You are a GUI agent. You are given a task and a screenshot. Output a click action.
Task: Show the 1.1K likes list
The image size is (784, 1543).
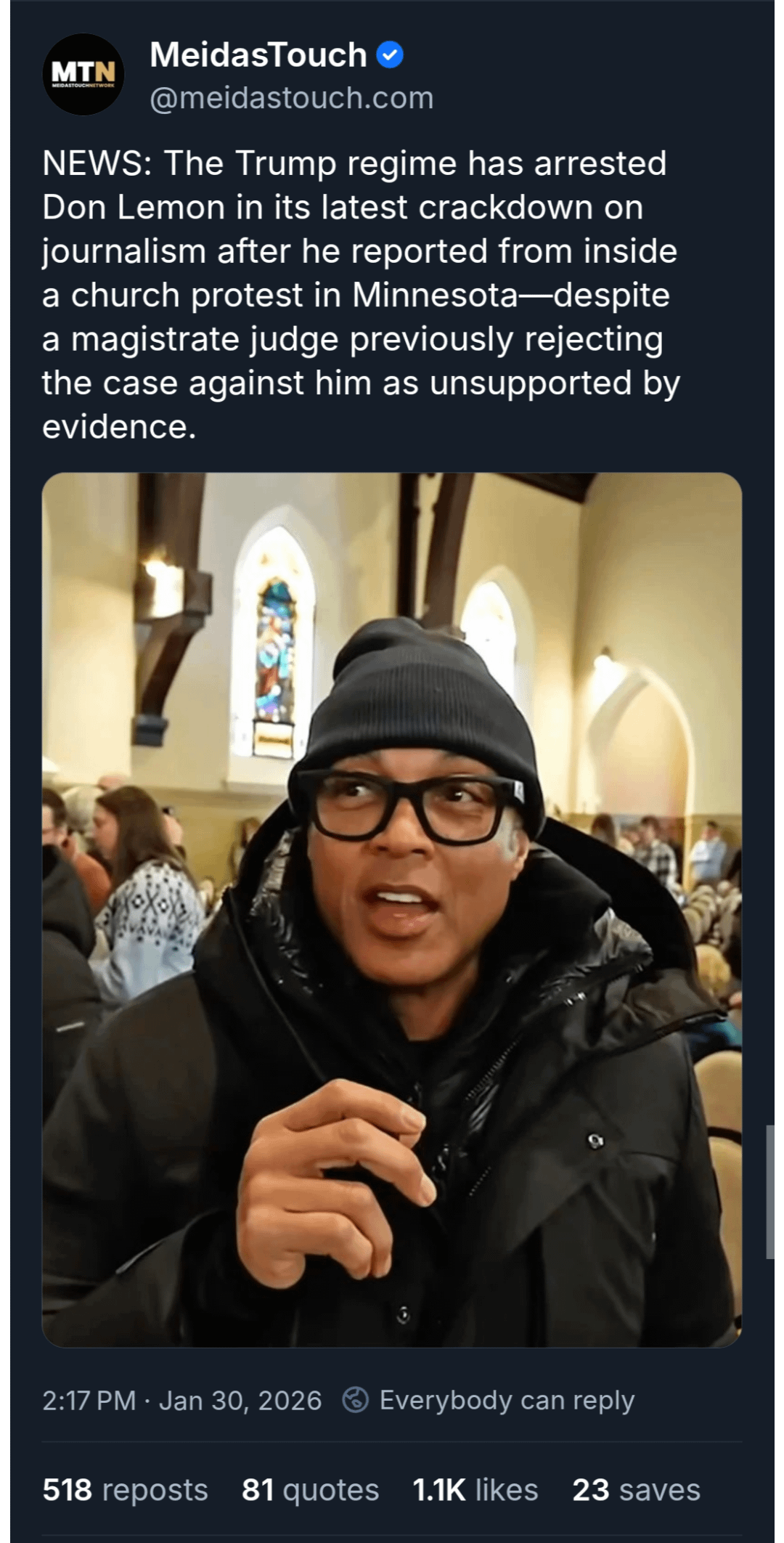(x=475, y=1489)
